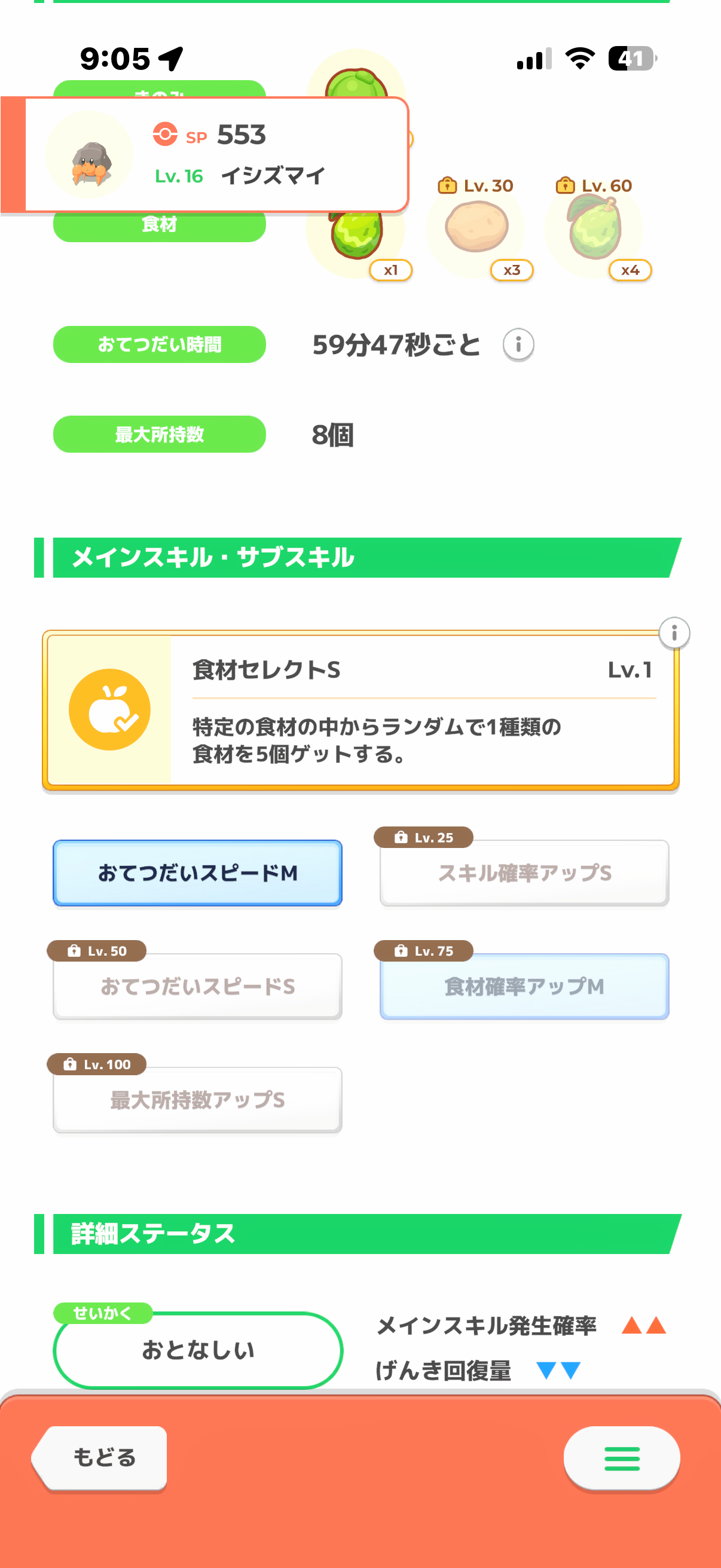This screenshot has height=1568, width=721.
Task: Tap the おとなしい nature box
Action: 198,1350
